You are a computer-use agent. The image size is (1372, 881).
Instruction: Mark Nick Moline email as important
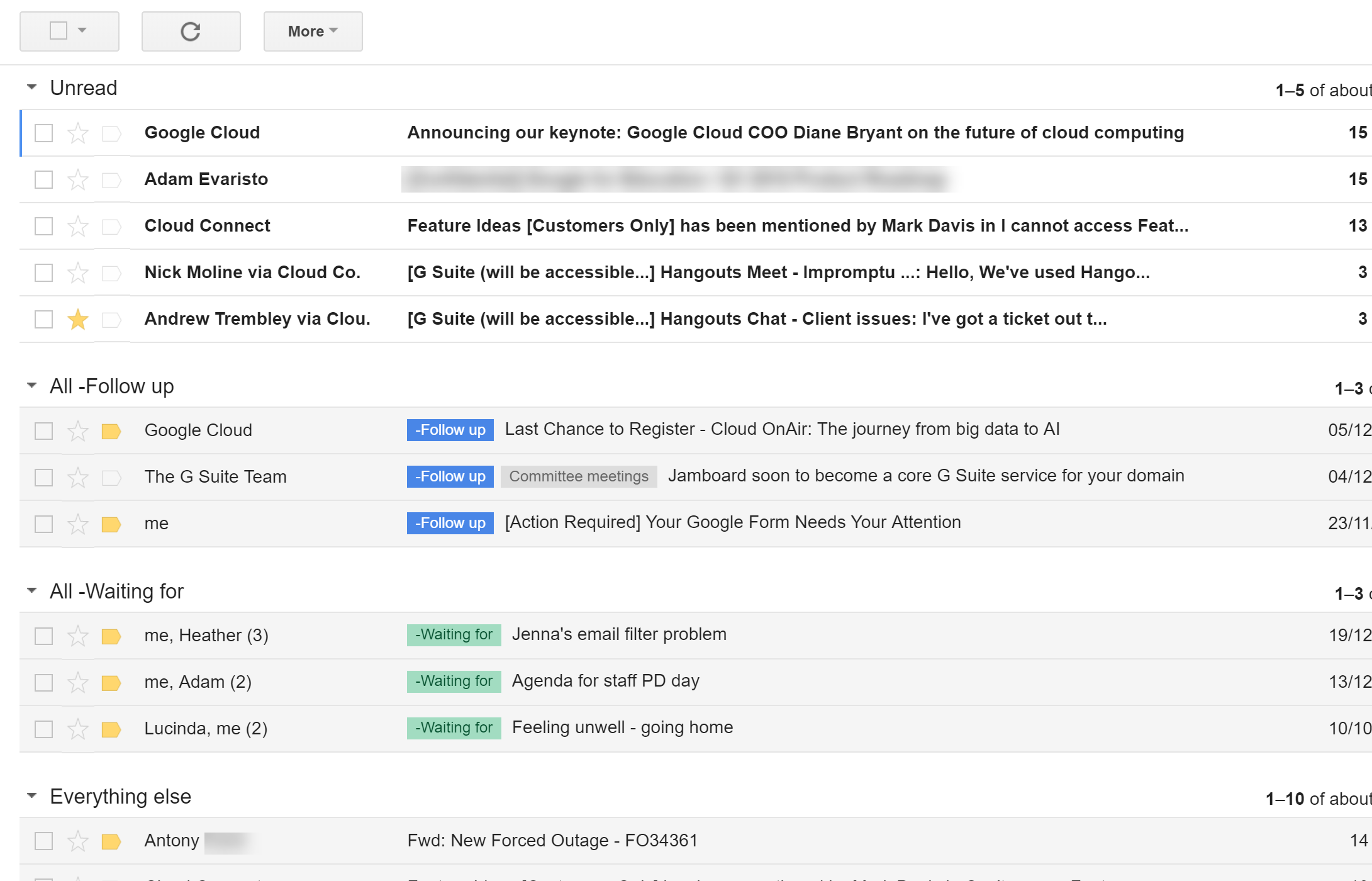(111, 273)
